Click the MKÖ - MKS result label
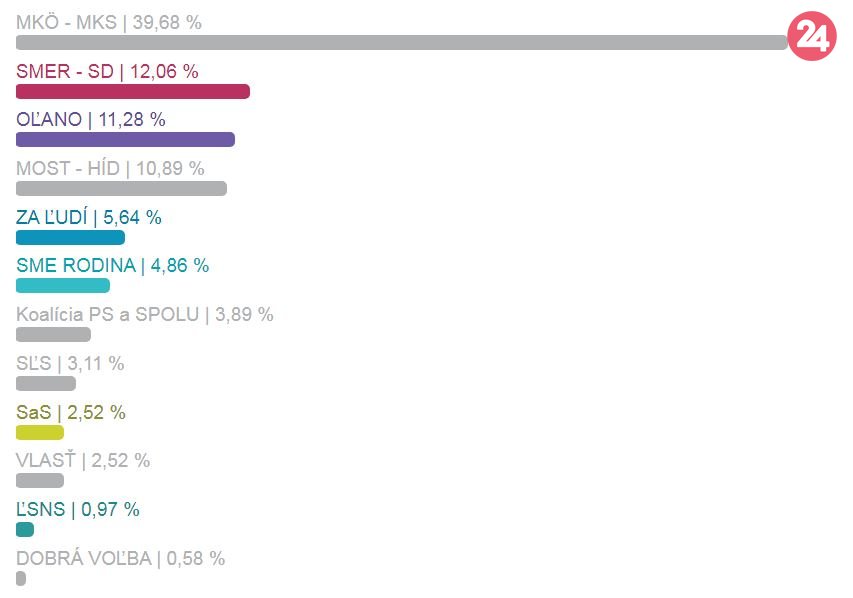853x598 pixels. [108, 22]
